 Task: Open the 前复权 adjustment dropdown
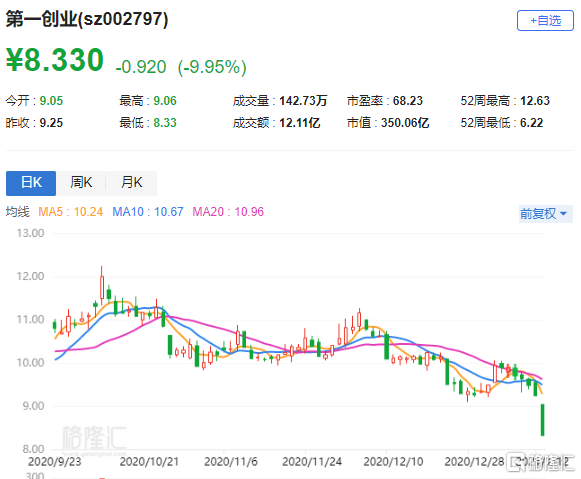tap(545, 214)
